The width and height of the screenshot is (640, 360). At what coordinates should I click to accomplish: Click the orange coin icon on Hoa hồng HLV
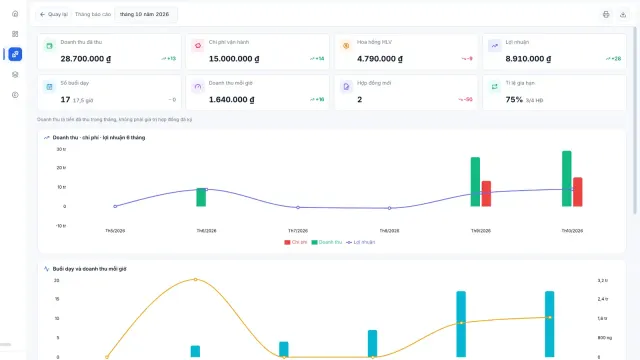click(x=346, y=46)
